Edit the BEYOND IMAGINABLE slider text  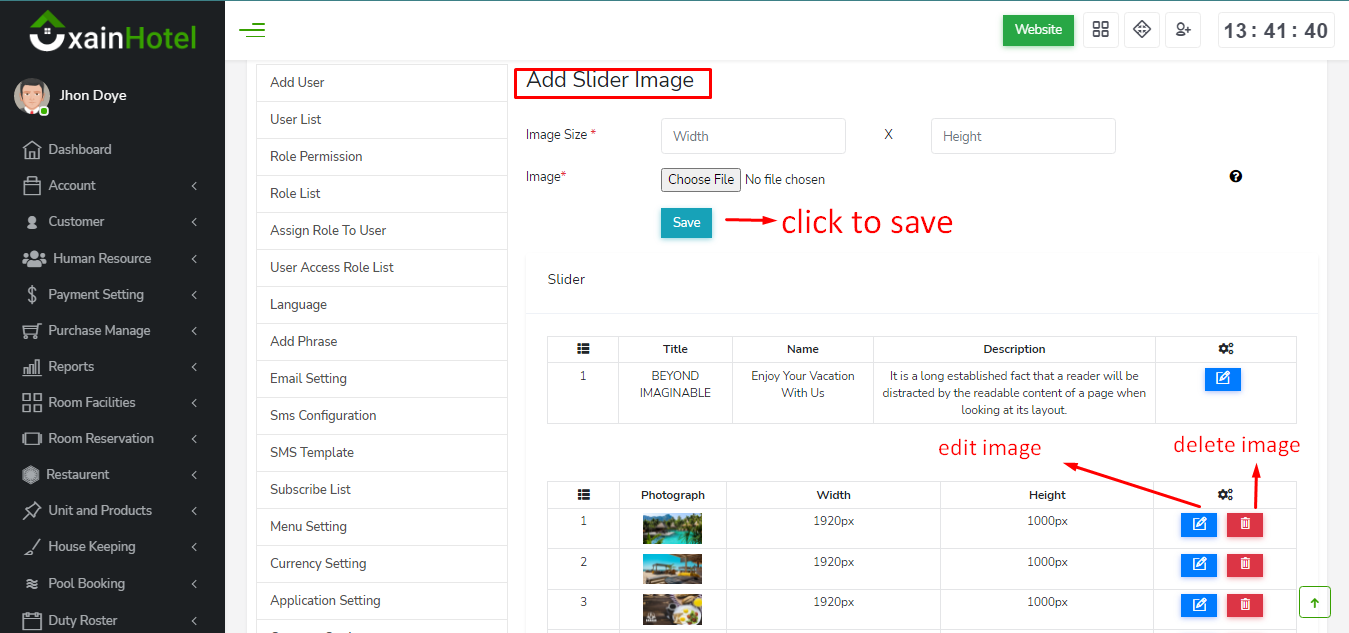point(1222,379)
